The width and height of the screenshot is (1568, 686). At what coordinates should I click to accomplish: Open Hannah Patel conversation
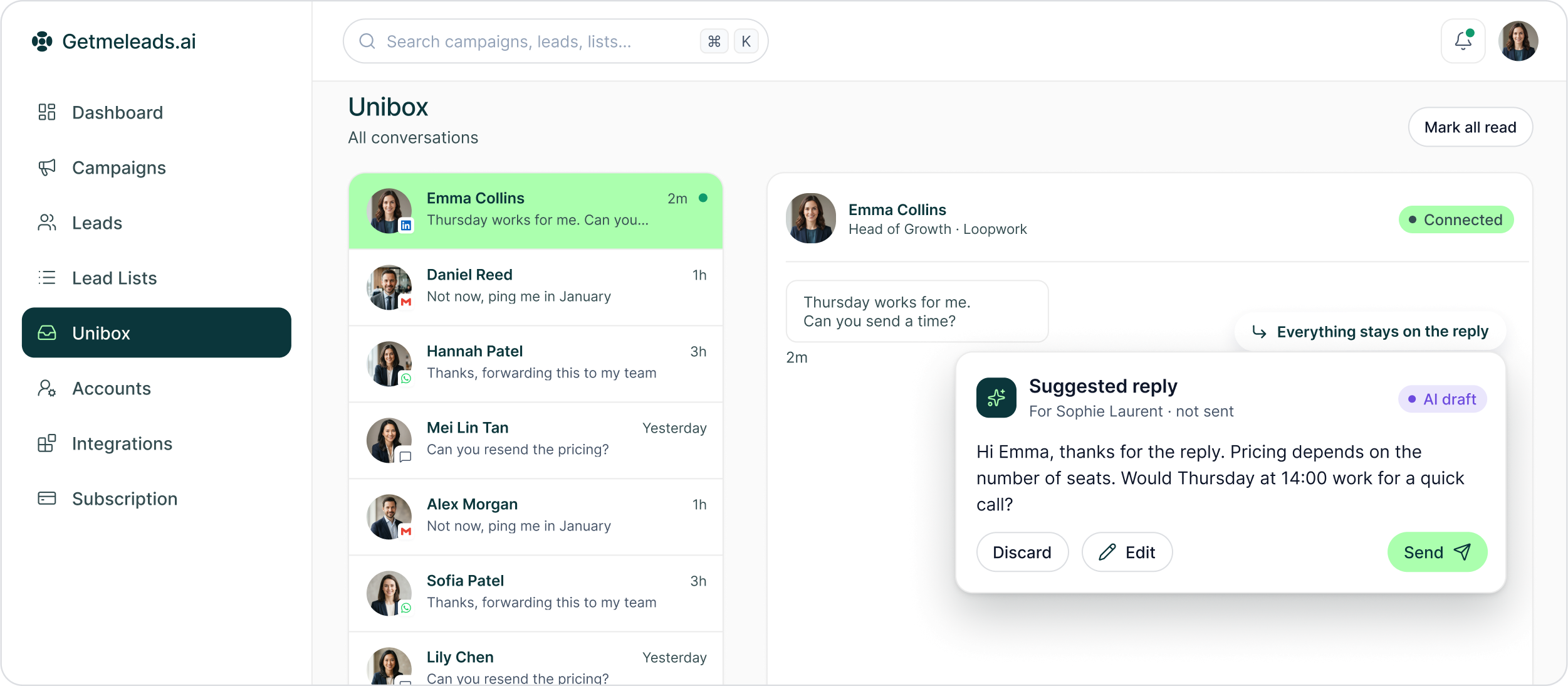click(x=536, y=364)
